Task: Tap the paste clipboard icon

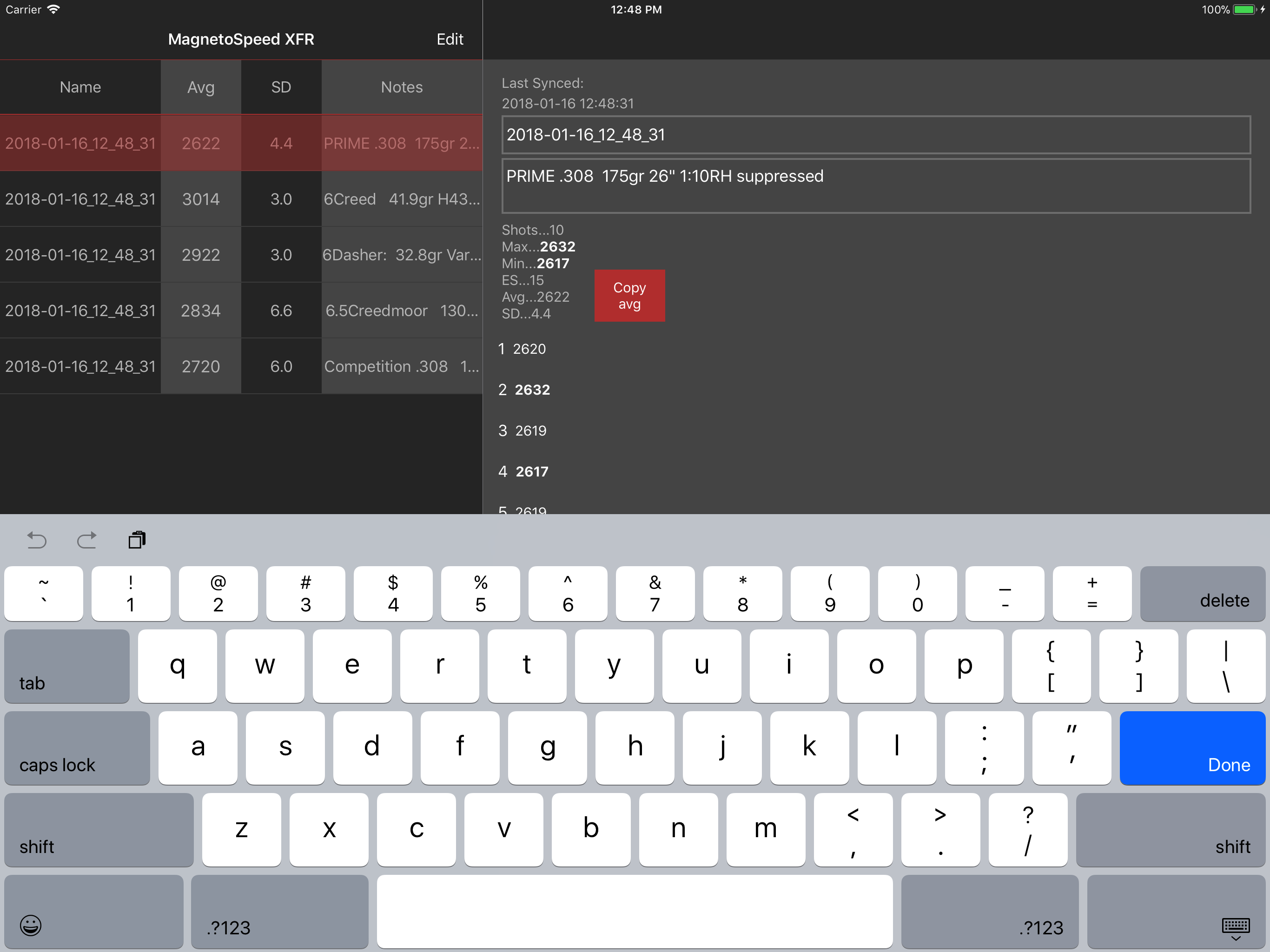Action: tap(137, 540)
